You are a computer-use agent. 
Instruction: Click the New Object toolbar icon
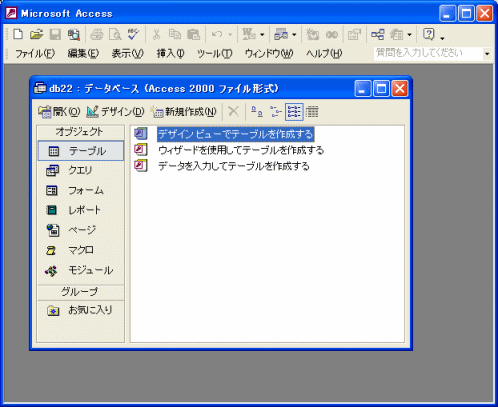(x=397, y=34)
